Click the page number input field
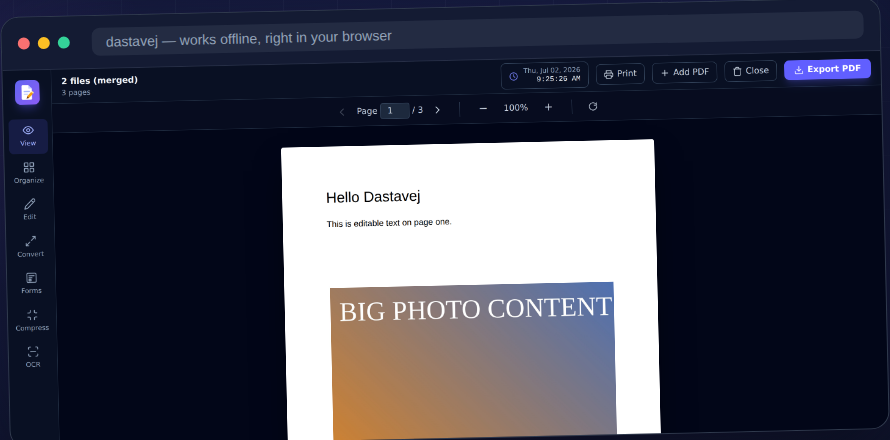 pyautogui.click(x=394, y=111)
